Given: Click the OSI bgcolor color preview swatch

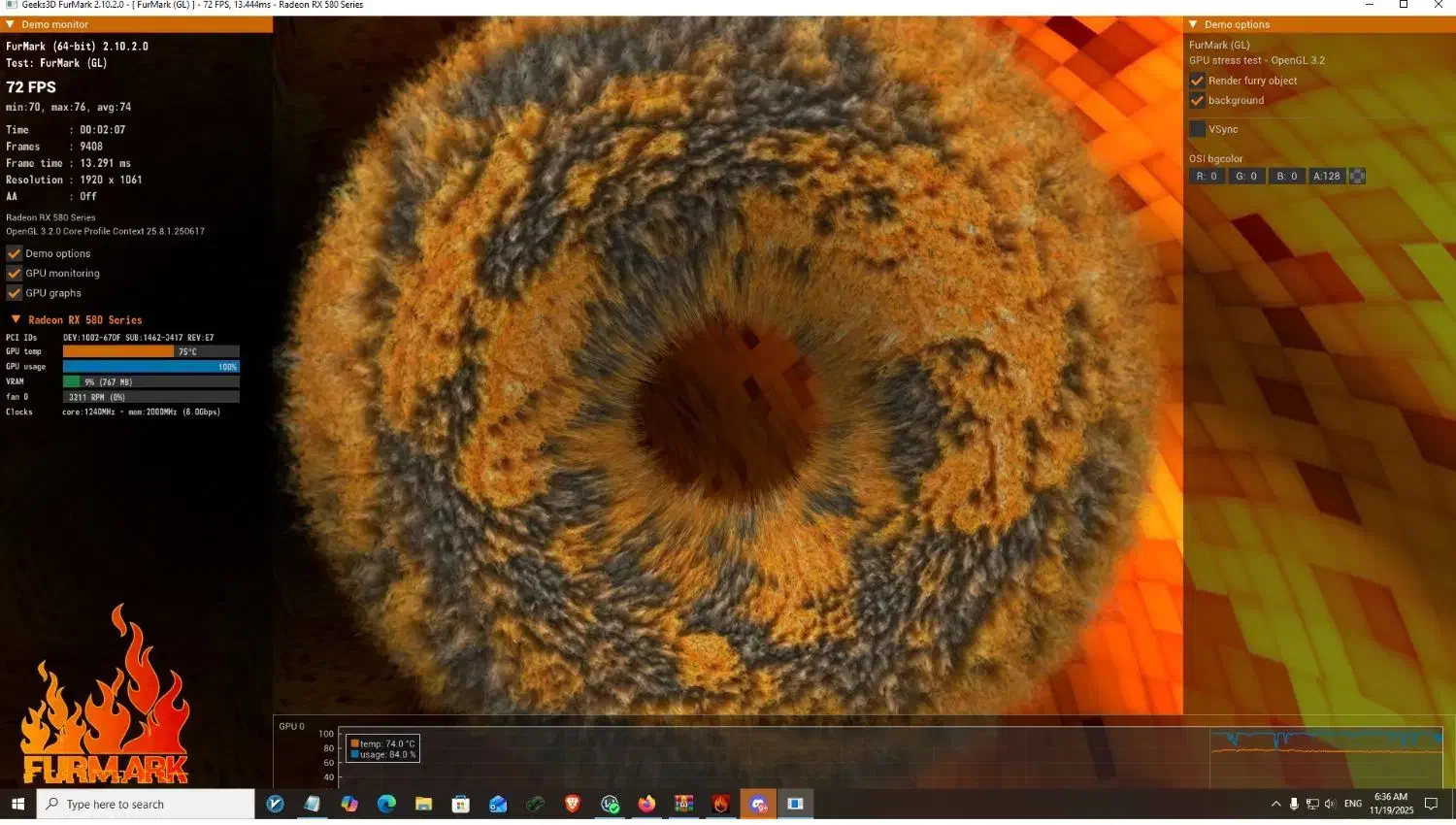Looking at the screenshot, I should (1357, 177).
